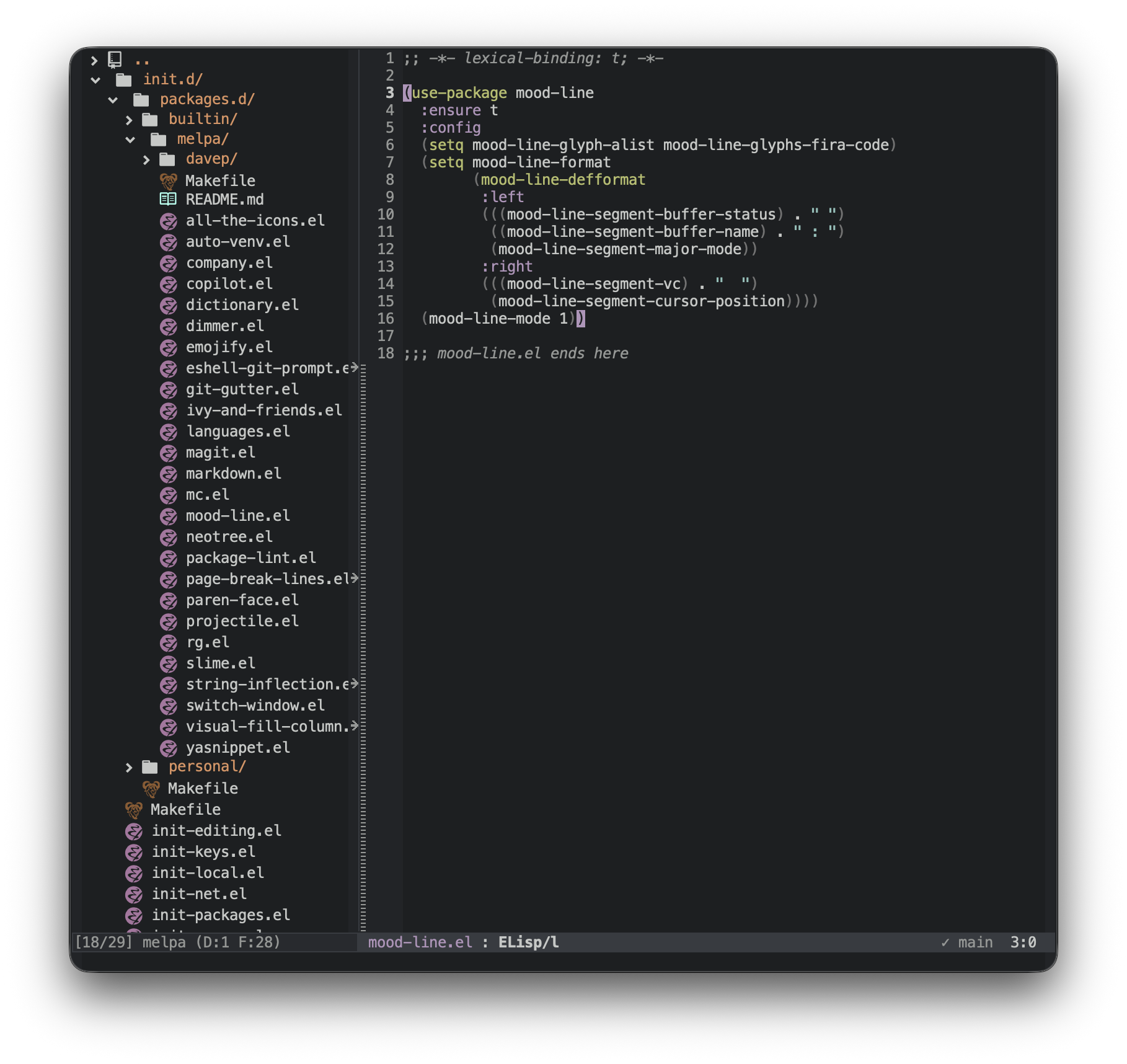The image size is (1127, 1064).
Task: Expand the parent directory '..' chevron
Action: [94, 60]
